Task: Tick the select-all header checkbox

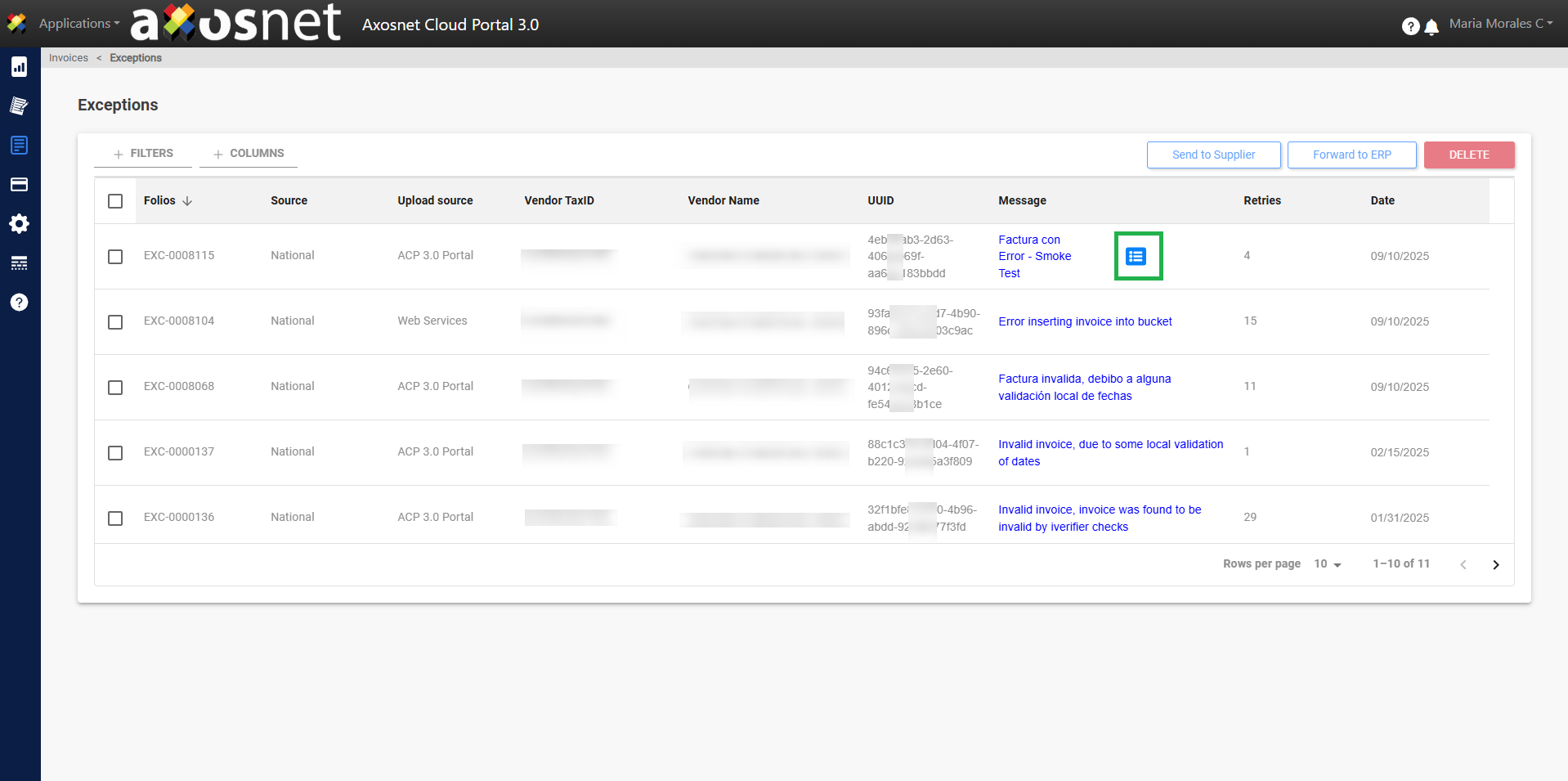Action: pos(115,201)
